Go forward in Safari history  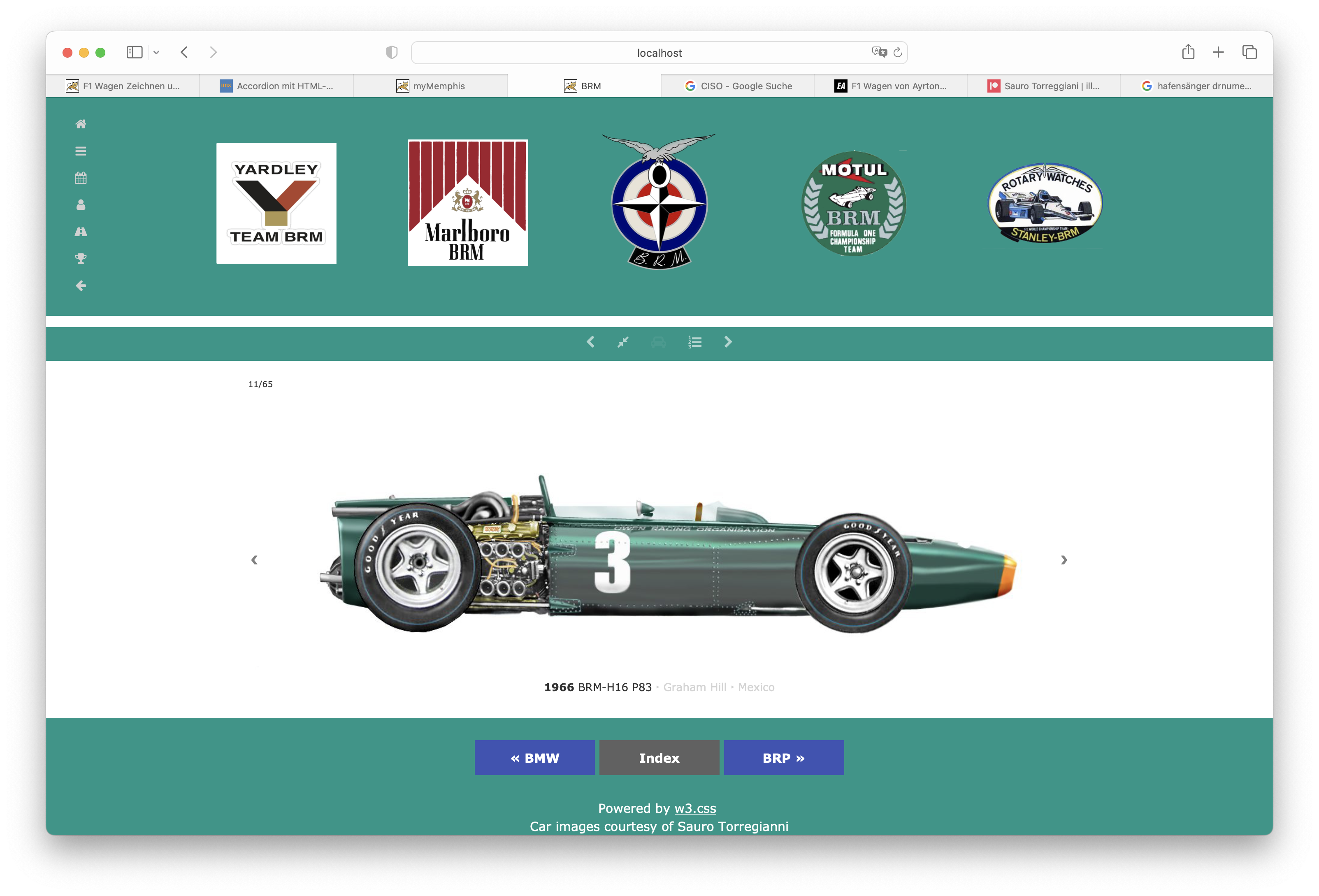pyautogui.click(x=214, y=52)
